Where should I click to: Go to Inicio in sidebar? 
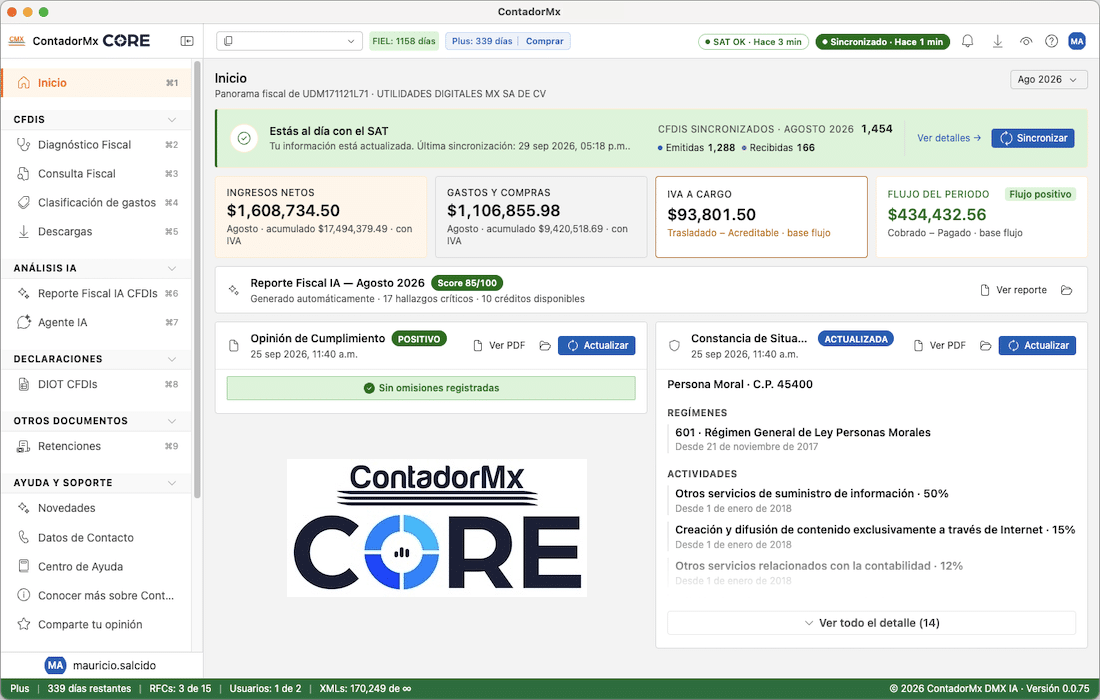coord(97,83)
